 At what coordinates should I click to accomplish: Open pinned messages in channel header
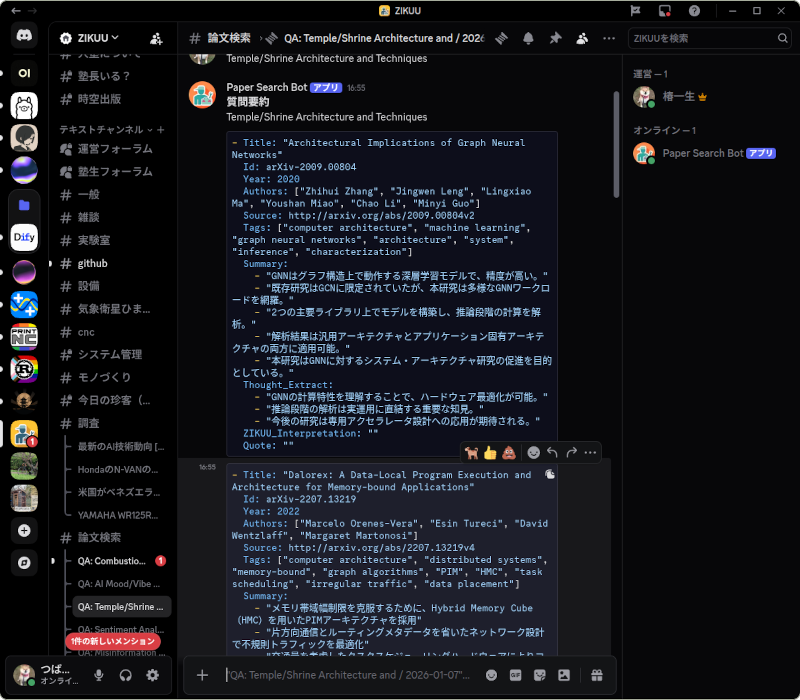555,38
